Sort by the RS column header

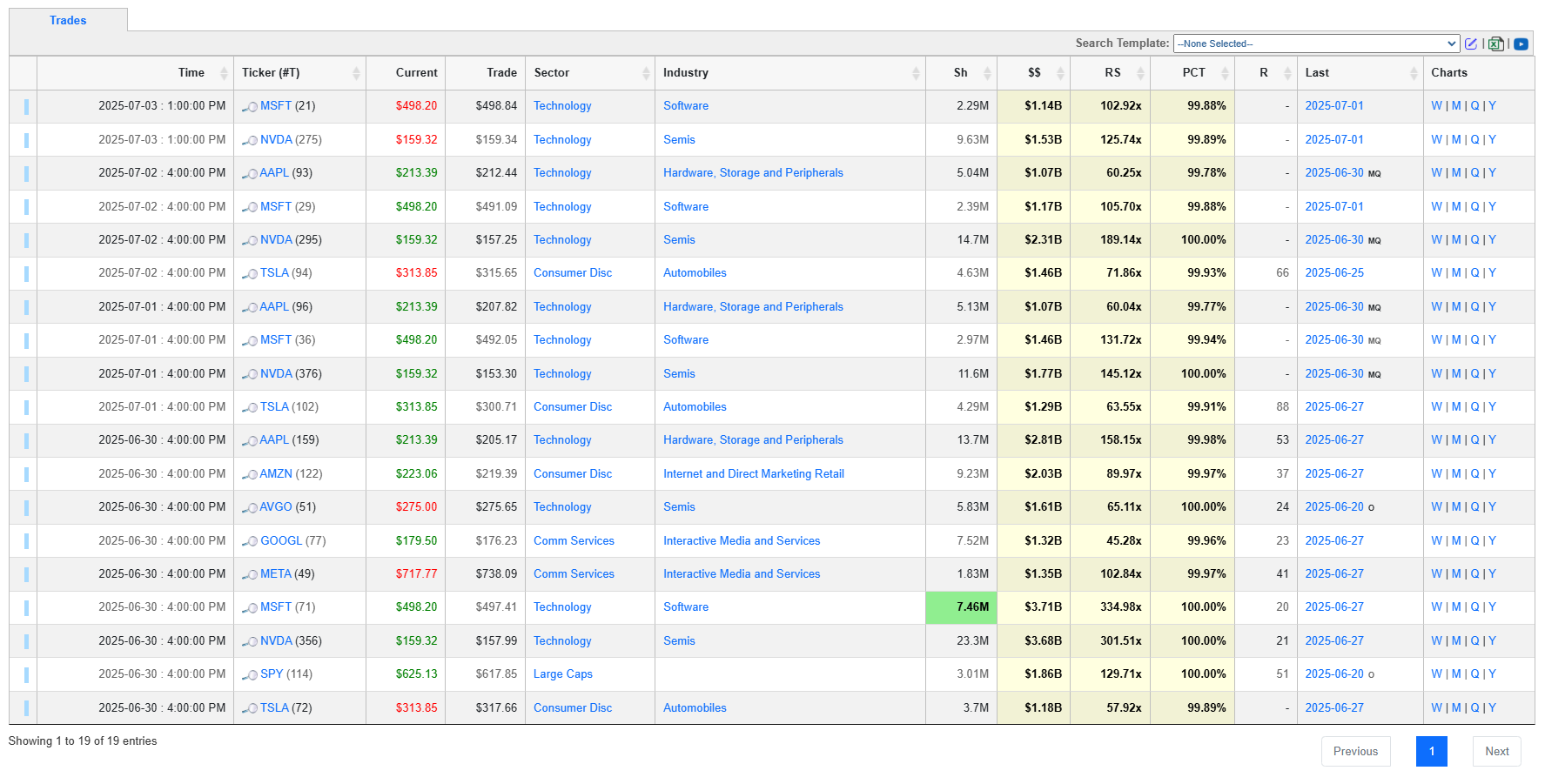click(1110, 73)
